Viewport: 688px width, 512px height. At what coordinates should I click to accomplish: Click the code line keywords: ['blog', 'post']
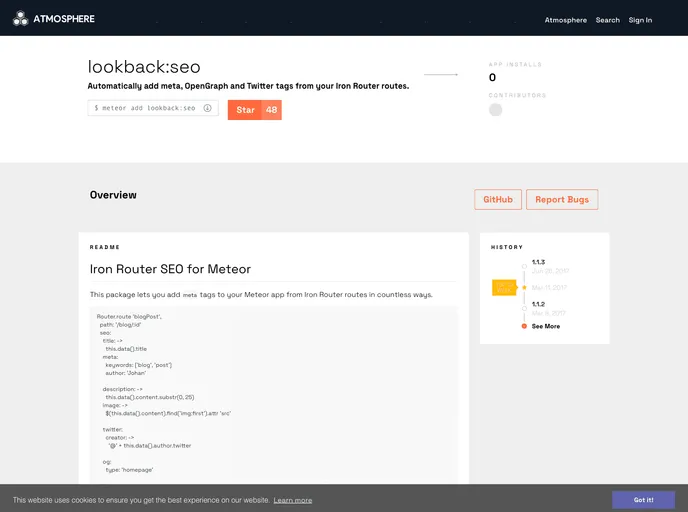coord(139,365)
